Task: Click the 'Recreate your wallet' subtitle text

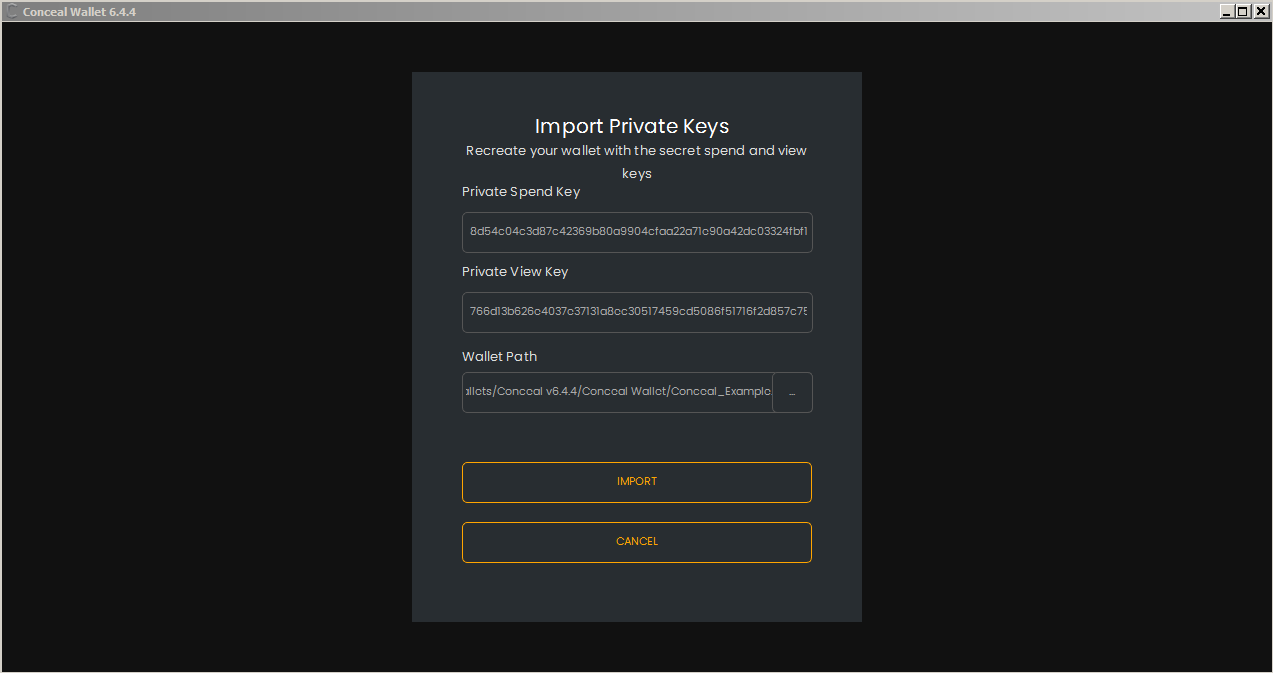Action: tap(636, 151)
